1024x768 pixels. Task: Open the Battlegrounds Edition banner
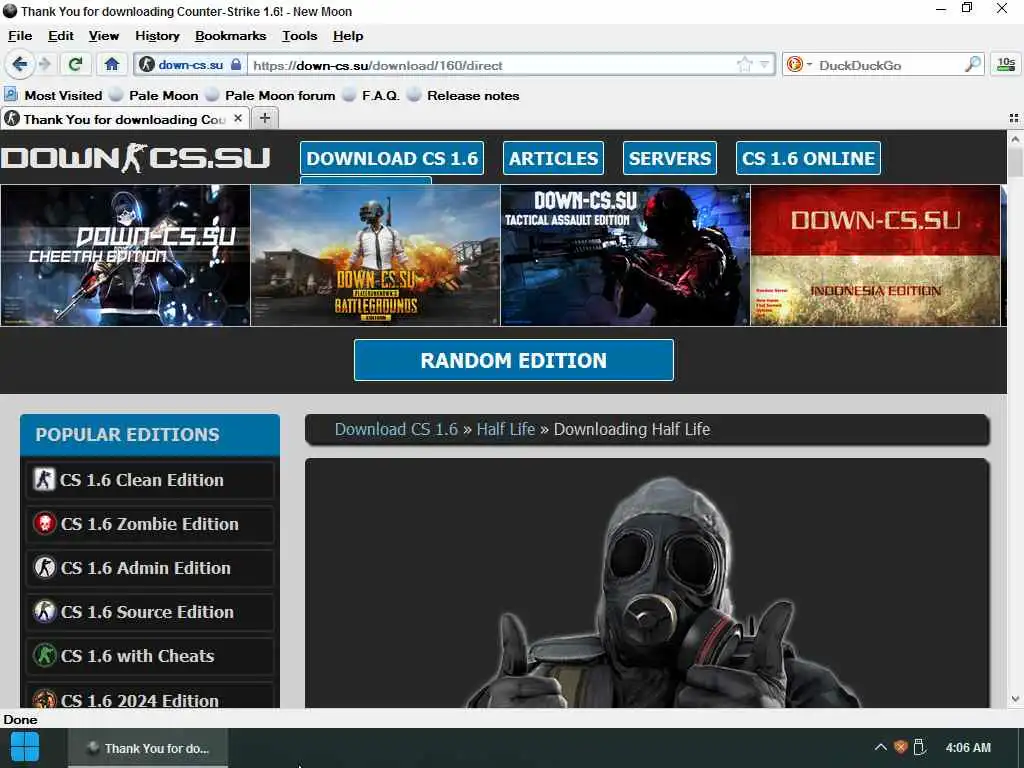[376, 255]
